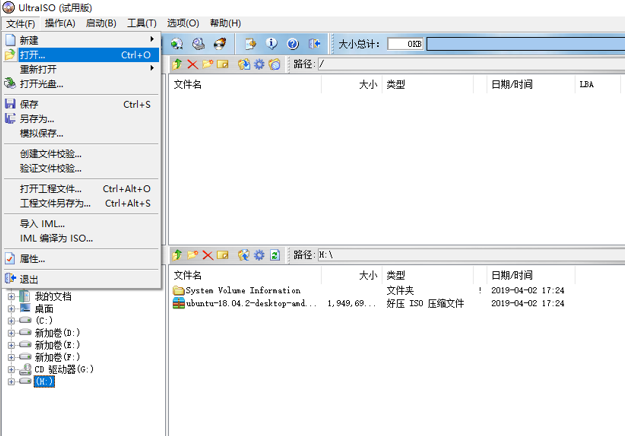The height and width of the screenshot is (436, 625).
Task: Create new folder in ISO pane toolbar
Action: (x=208, y=64)
